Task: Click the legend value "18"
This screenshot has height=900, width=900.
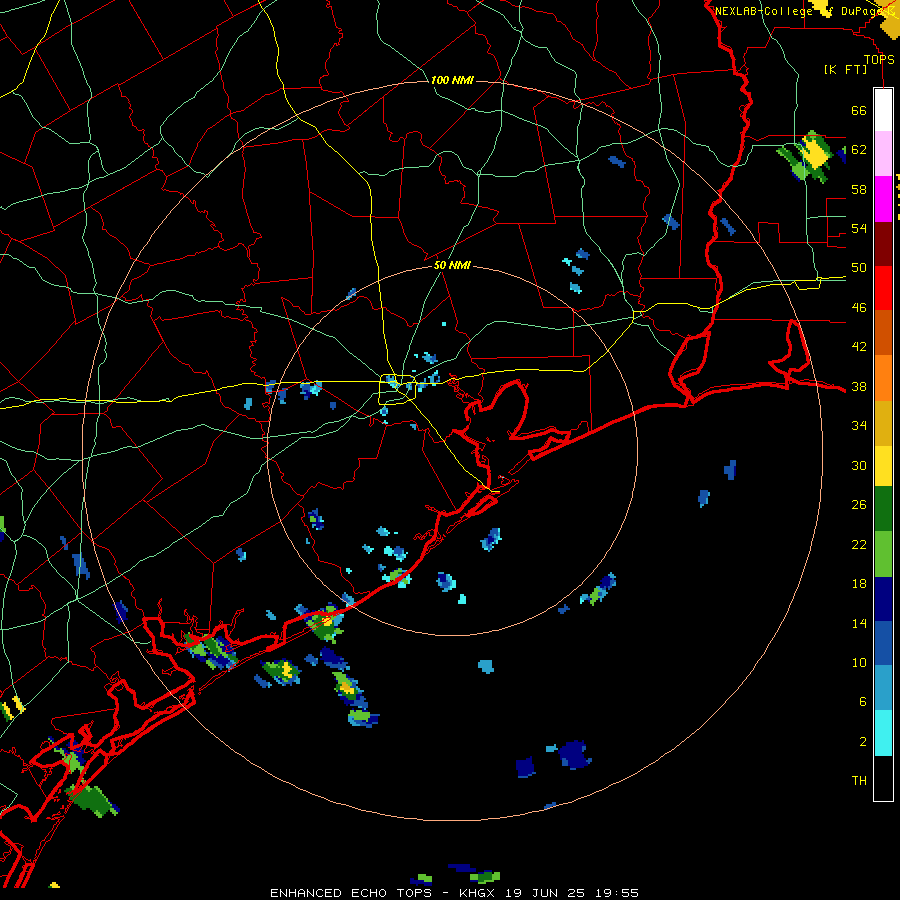Action: click(859, 584)
